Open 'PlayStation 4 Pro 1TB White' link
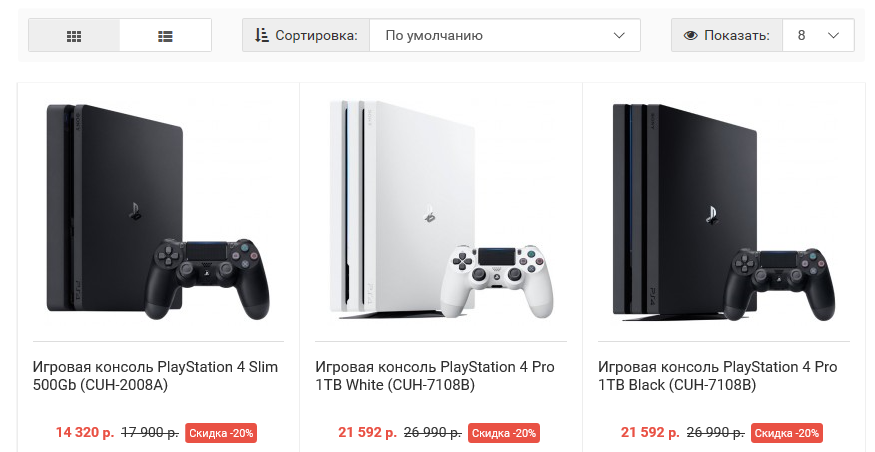875x452 pixels. pyautogui.click(x=435, y=376)
